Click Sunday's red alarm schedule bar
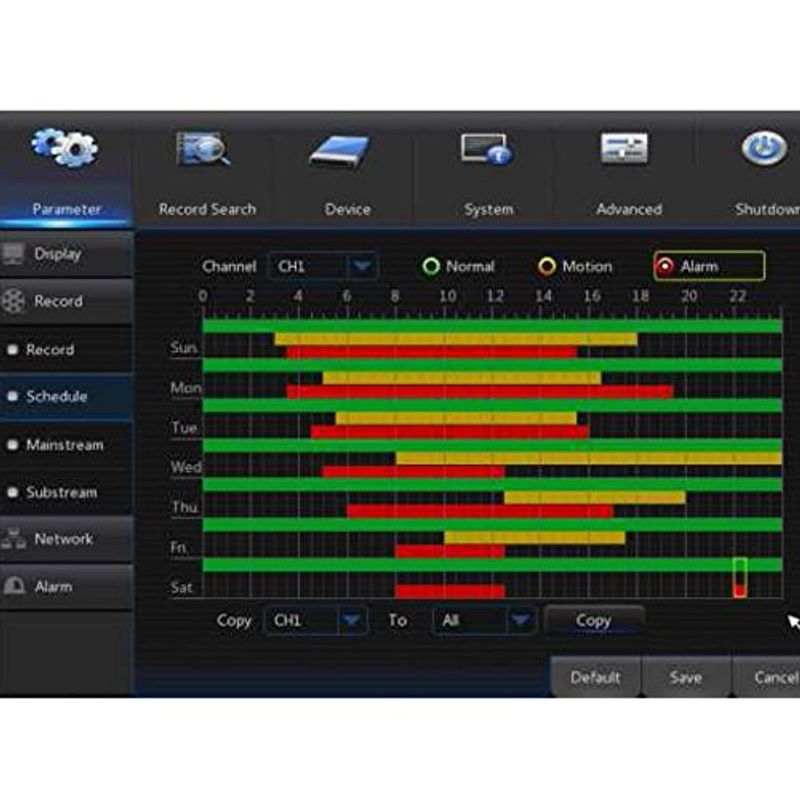The height and width of the screenshot is (800, 800). pyautogui.click(x=431, y=352)
